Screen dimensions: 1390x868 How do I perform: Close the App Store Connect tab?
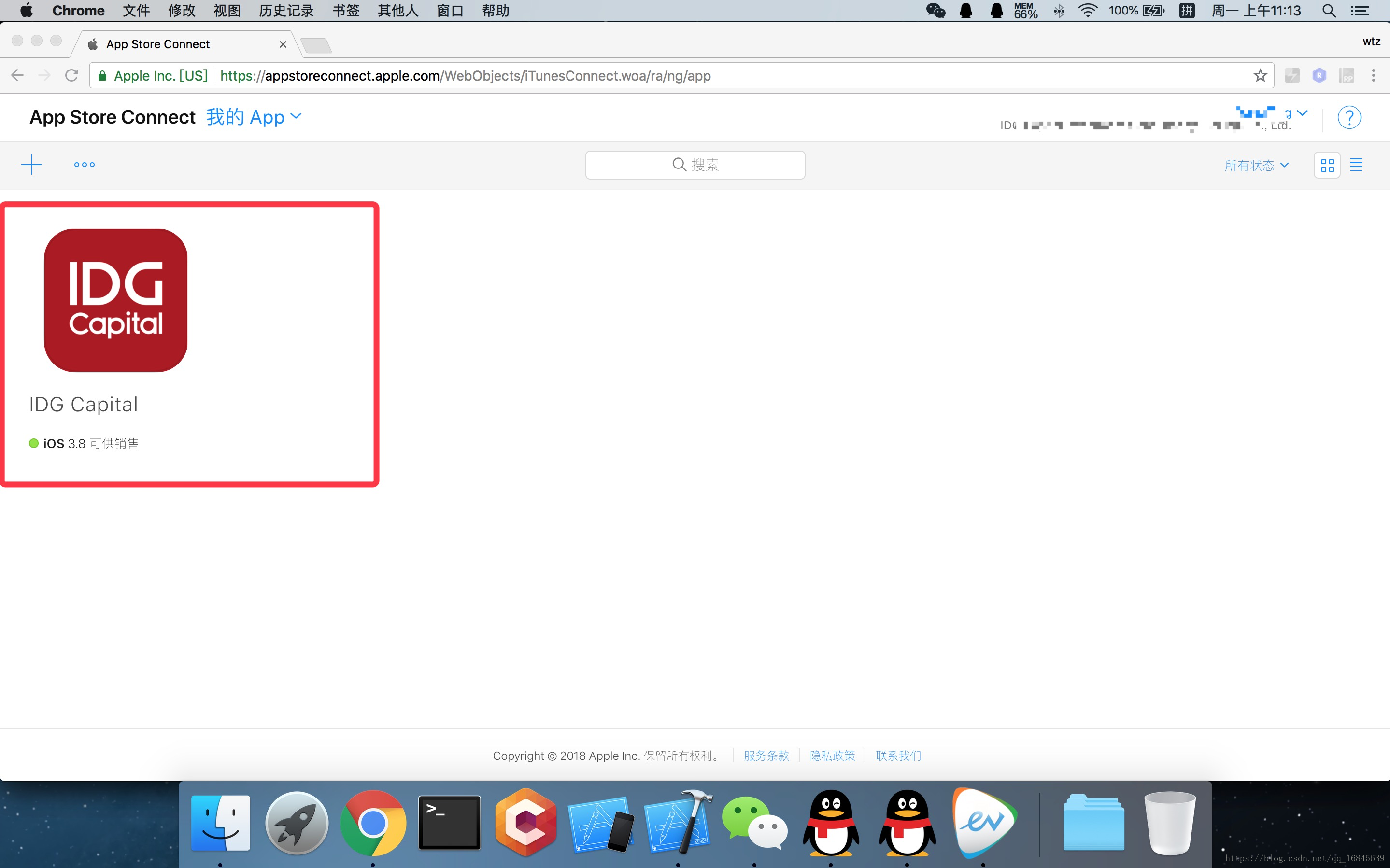pyautogui.click(x=283, y=44)
